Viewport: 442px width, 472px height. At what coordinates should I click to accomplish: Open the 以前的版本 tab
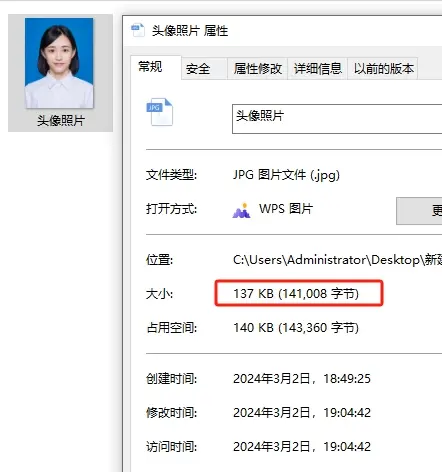pyautogui.click(x=383, y=69)
